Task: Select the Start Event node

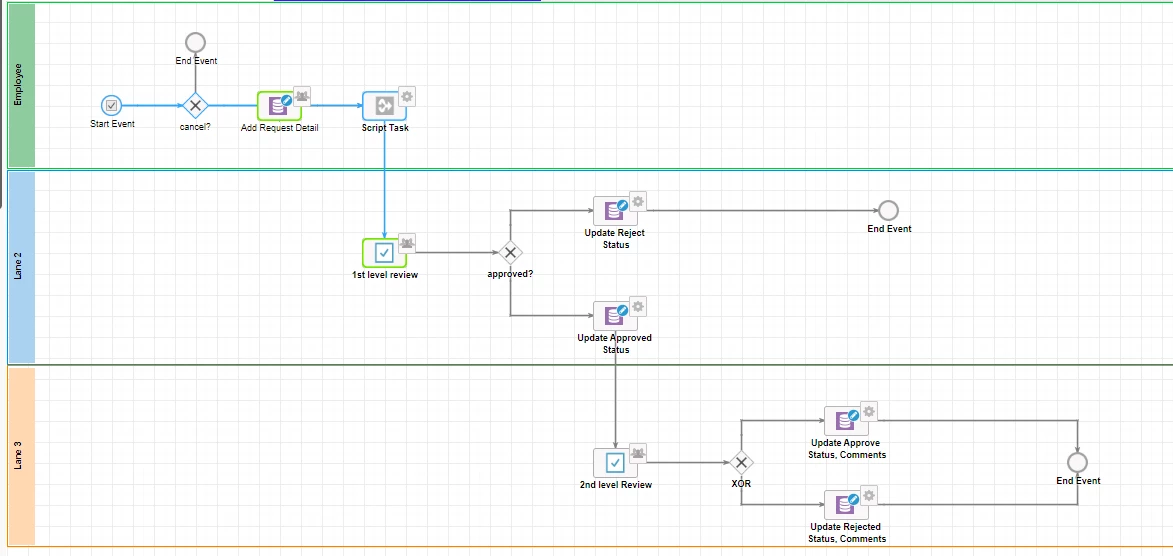Action: point(111,106)
